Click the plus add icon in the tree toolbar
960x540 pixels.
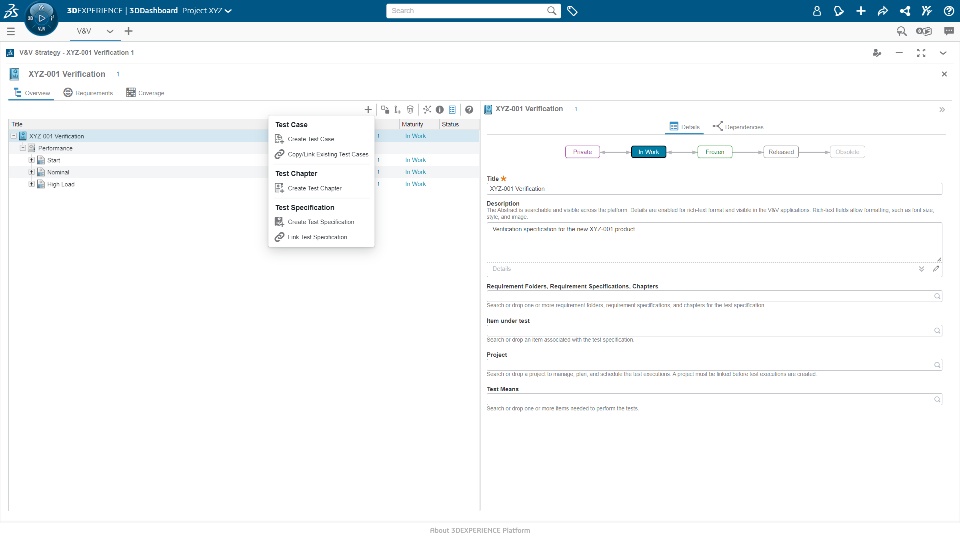(x=368, y=110)
